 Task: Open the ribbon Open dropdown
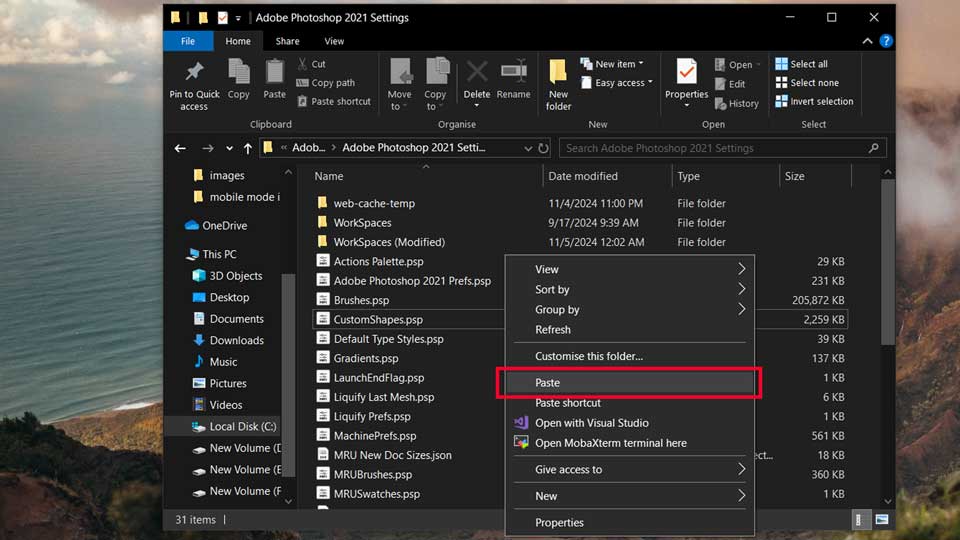point(737,64)
